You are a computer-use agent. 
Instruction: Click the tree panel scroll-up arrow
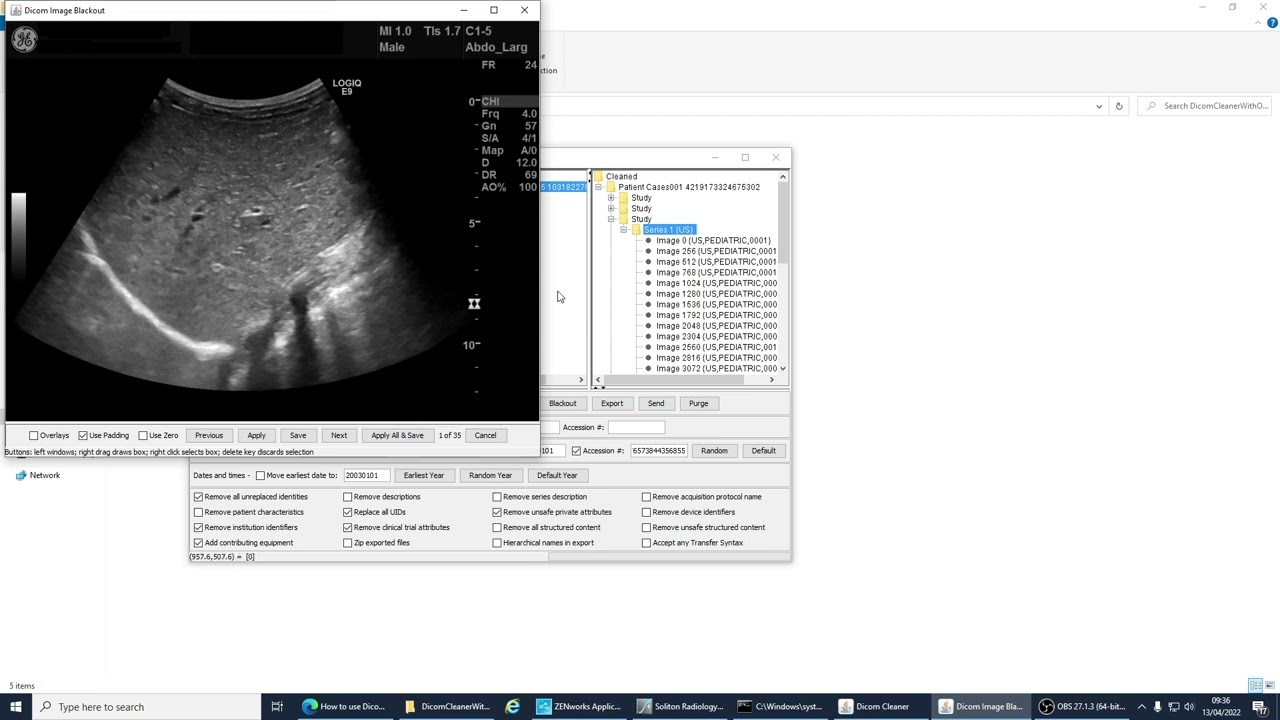click(x=783, y=177)
